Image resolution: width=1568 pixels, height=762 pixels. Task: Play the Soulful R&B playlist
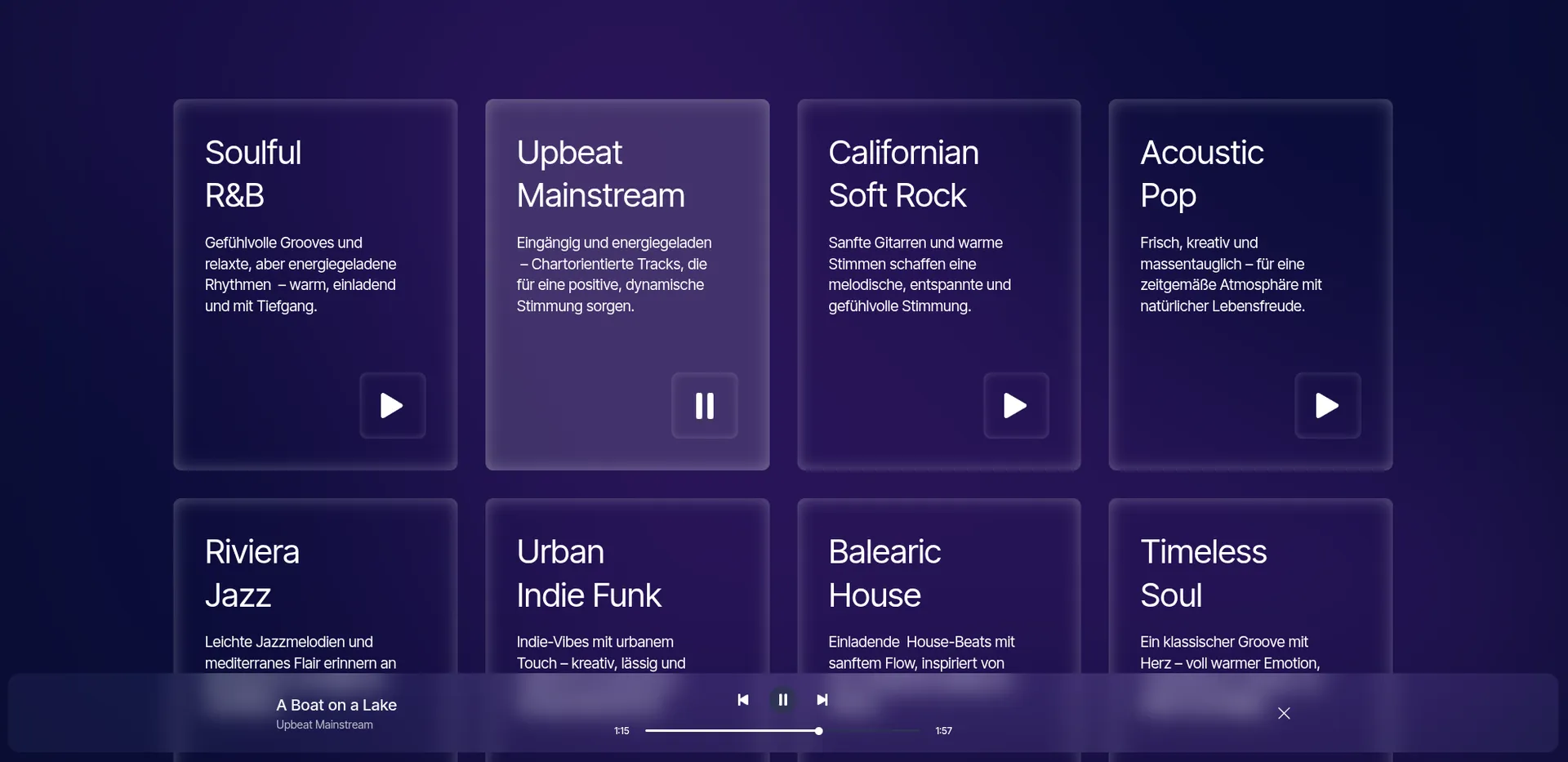(x=393, y=406)
